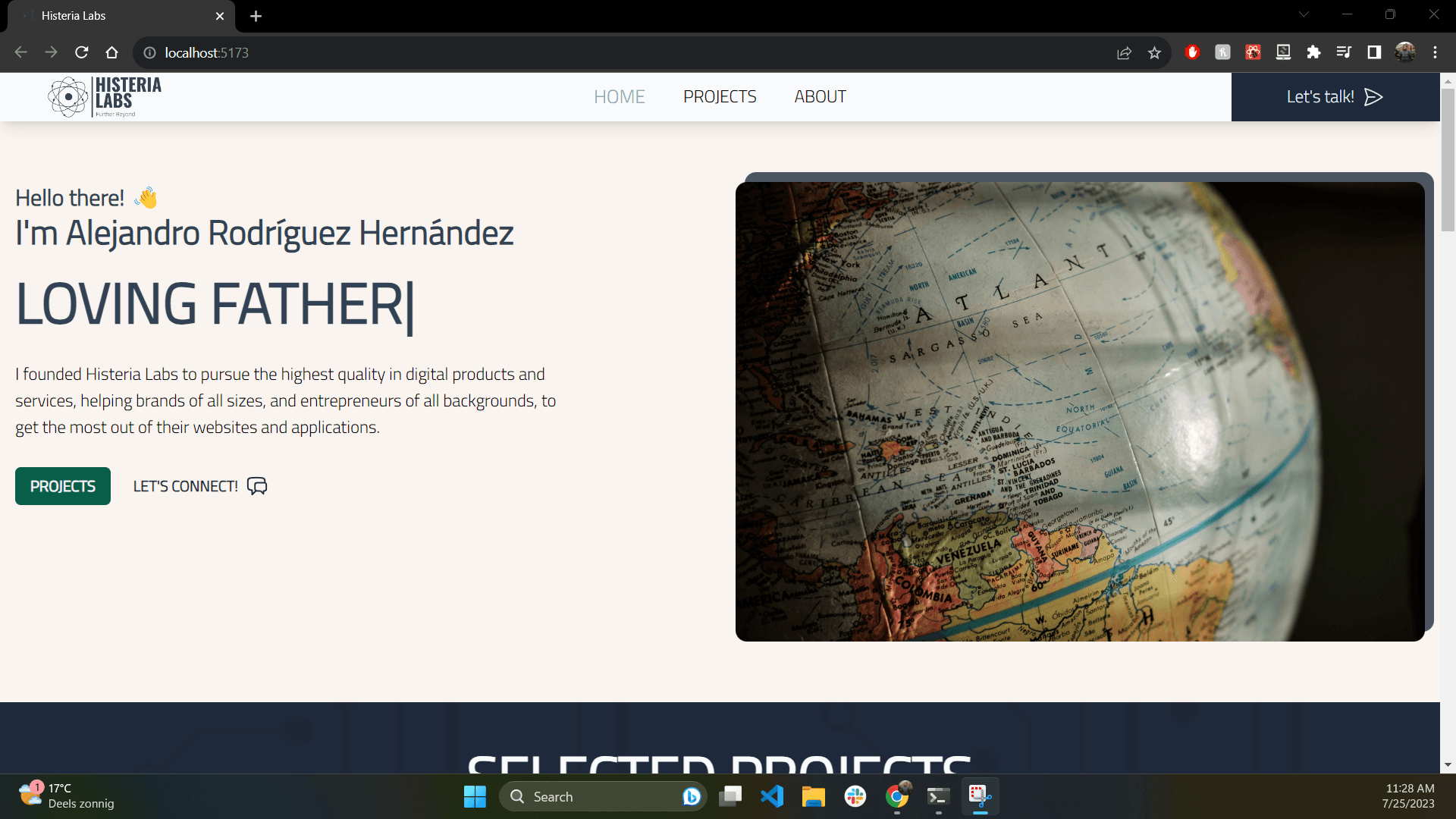The width and height of the screenshot is (1456, 819).
Task: Click the home icon in browser address bar
Action: coord(112,52)
